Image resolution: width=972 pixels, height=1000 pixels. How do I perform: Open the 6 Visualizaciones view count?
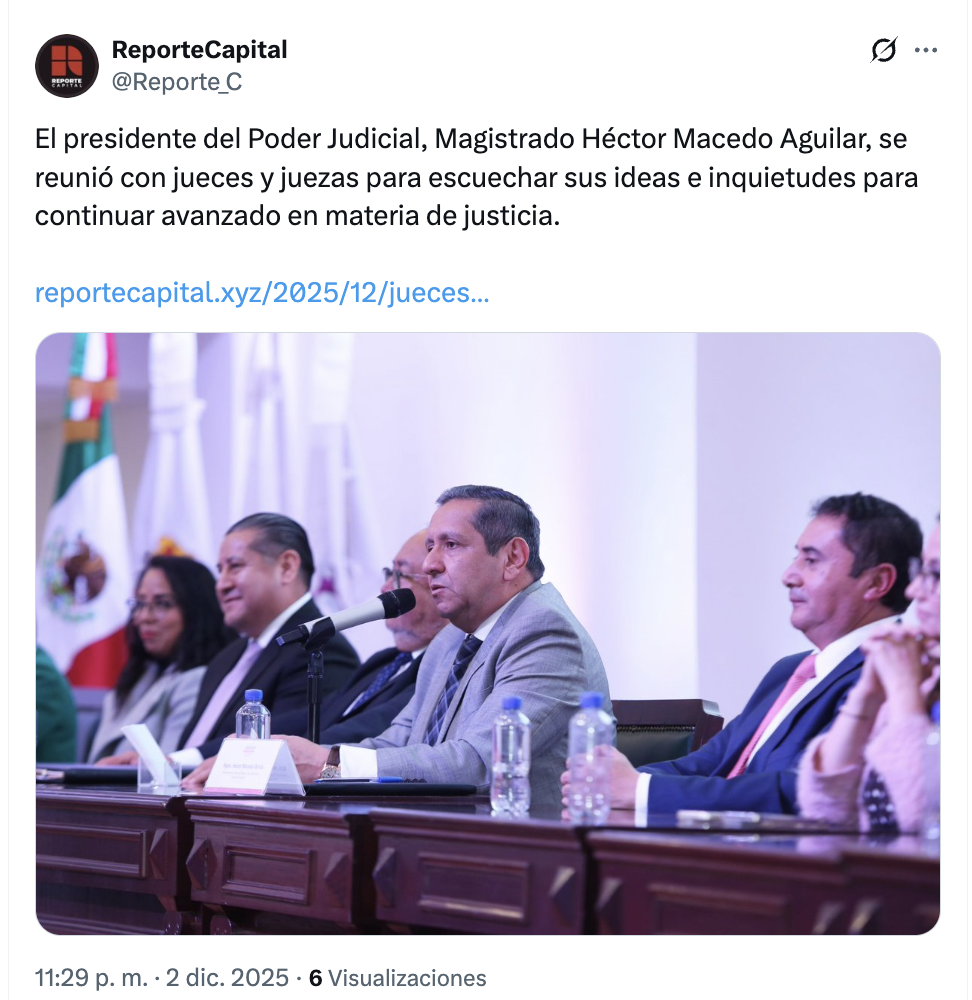tap(397, 978)
